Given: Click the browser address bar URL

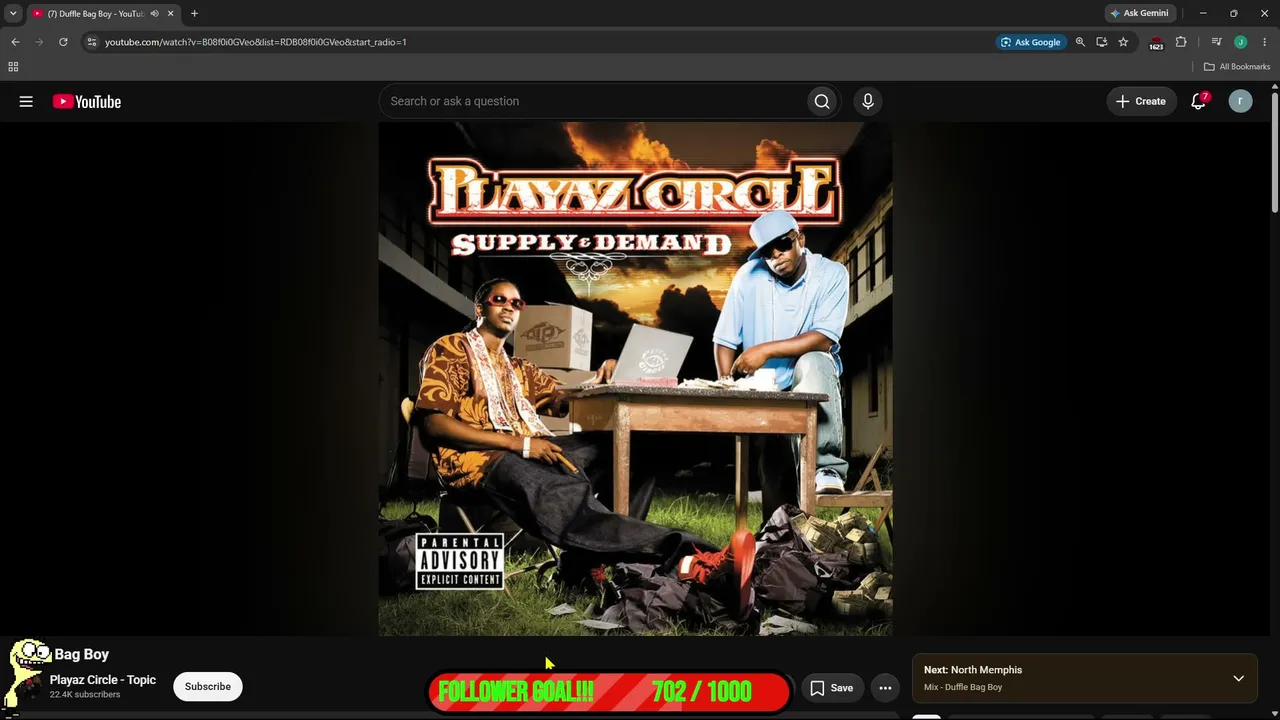Looking at the screenshot, I should click(256, 42).
